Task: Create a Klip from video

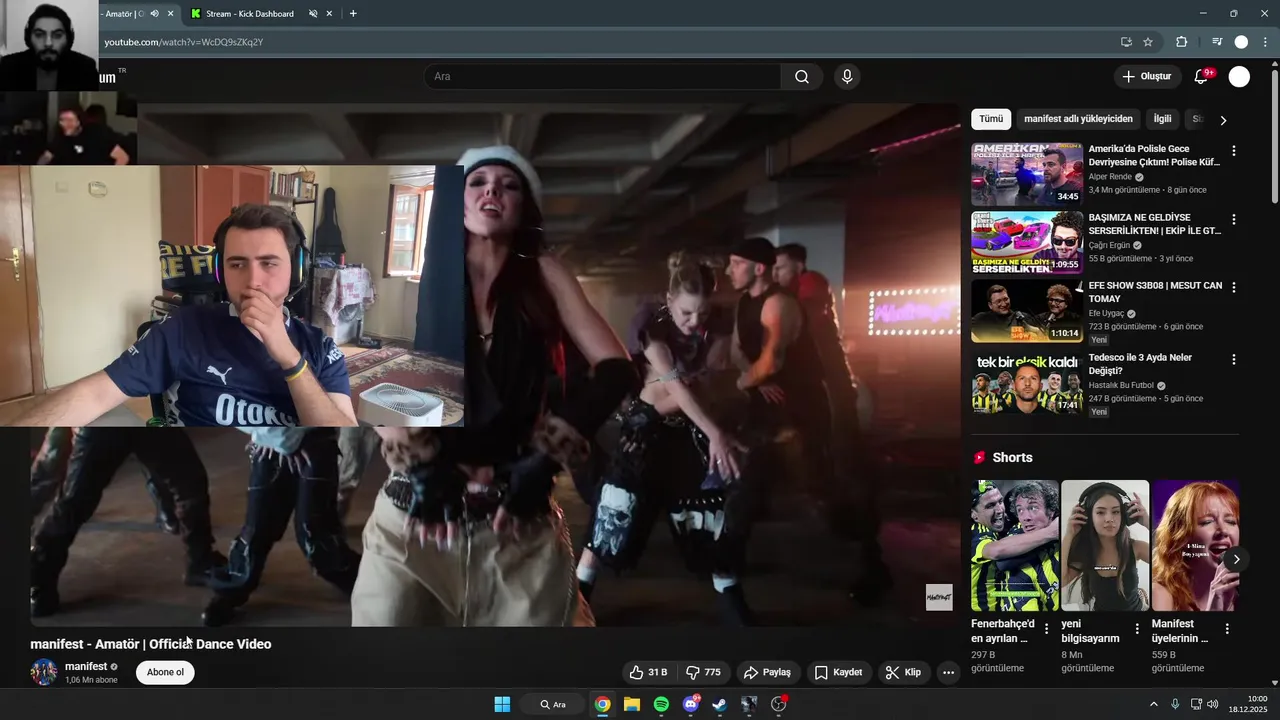Action: point(903,672)
